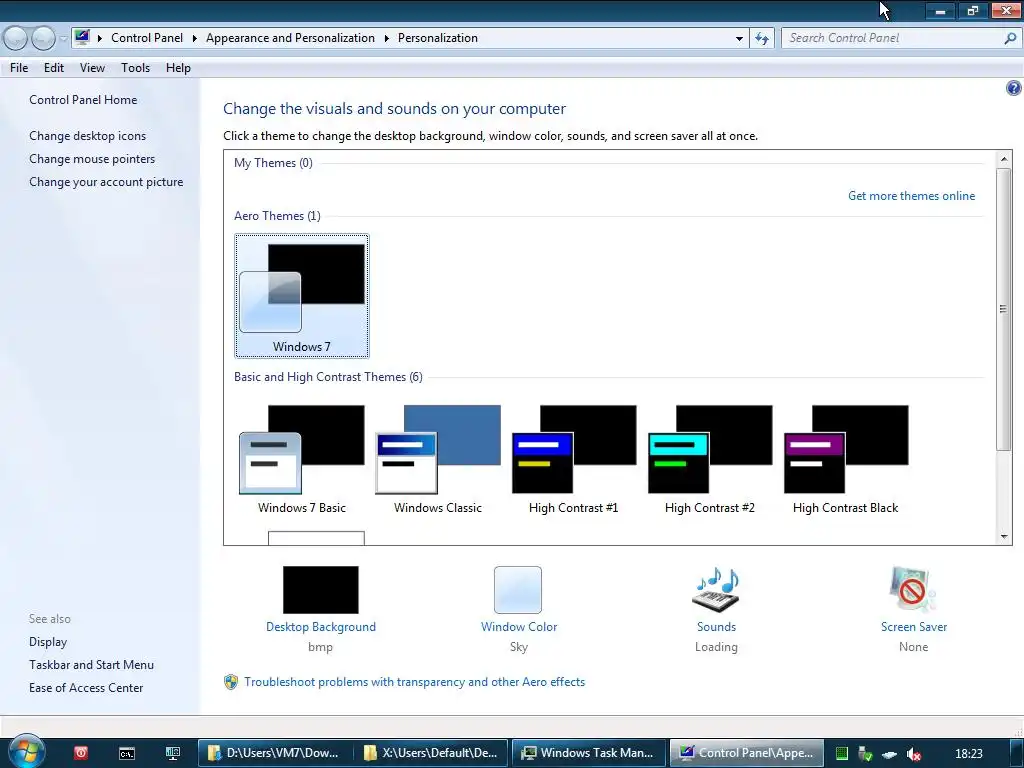Open the Windows Start orb
Viewport: 1024px width, 768px height.
coord(26,752)
